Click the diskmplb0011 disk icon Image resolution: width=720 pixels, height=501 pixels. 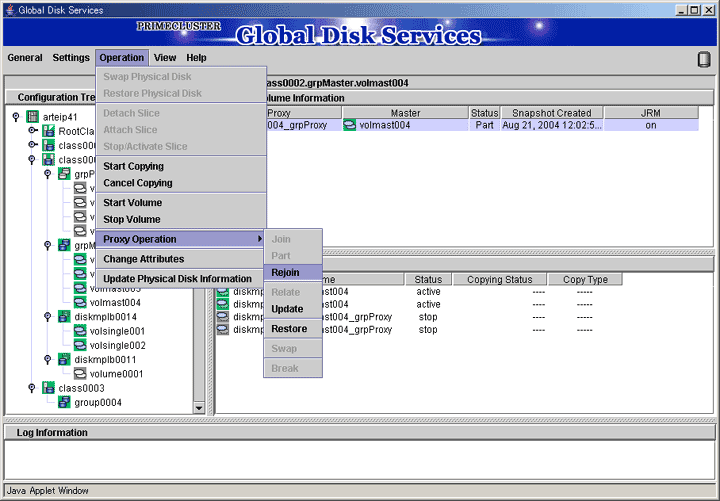(64, 360)
